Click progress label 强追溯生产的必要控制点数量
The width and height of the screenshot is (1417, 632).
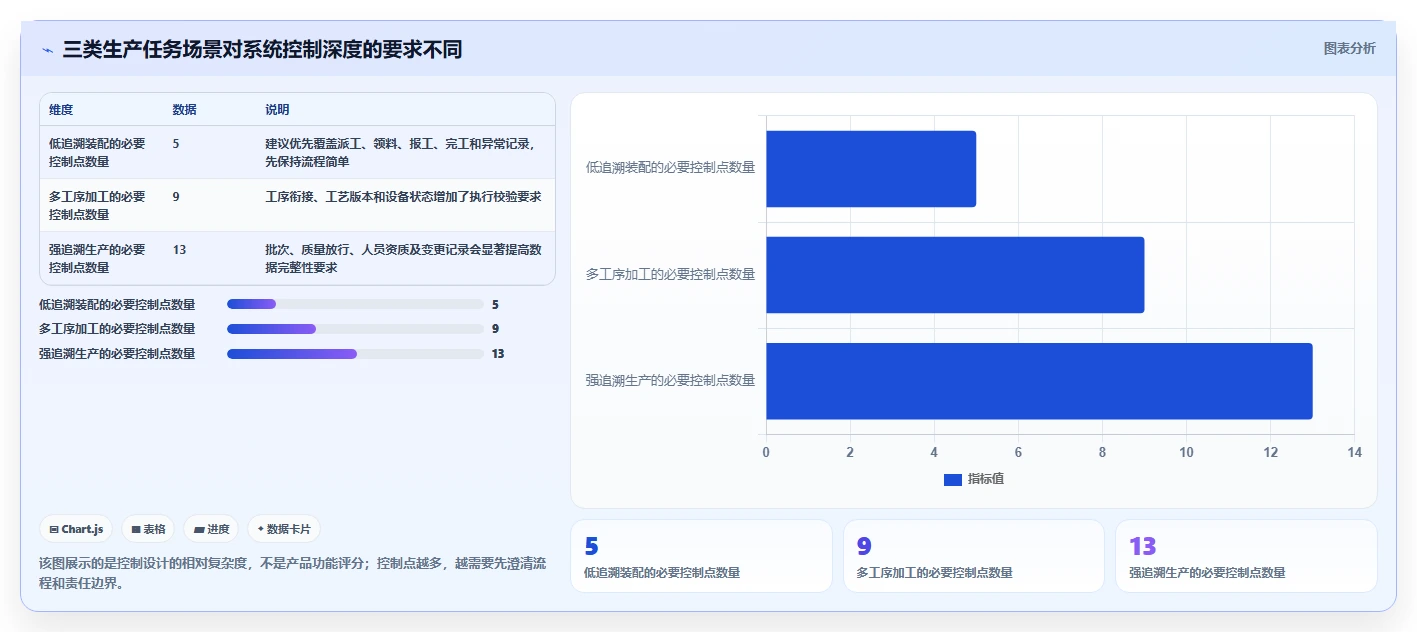(117, 354)
